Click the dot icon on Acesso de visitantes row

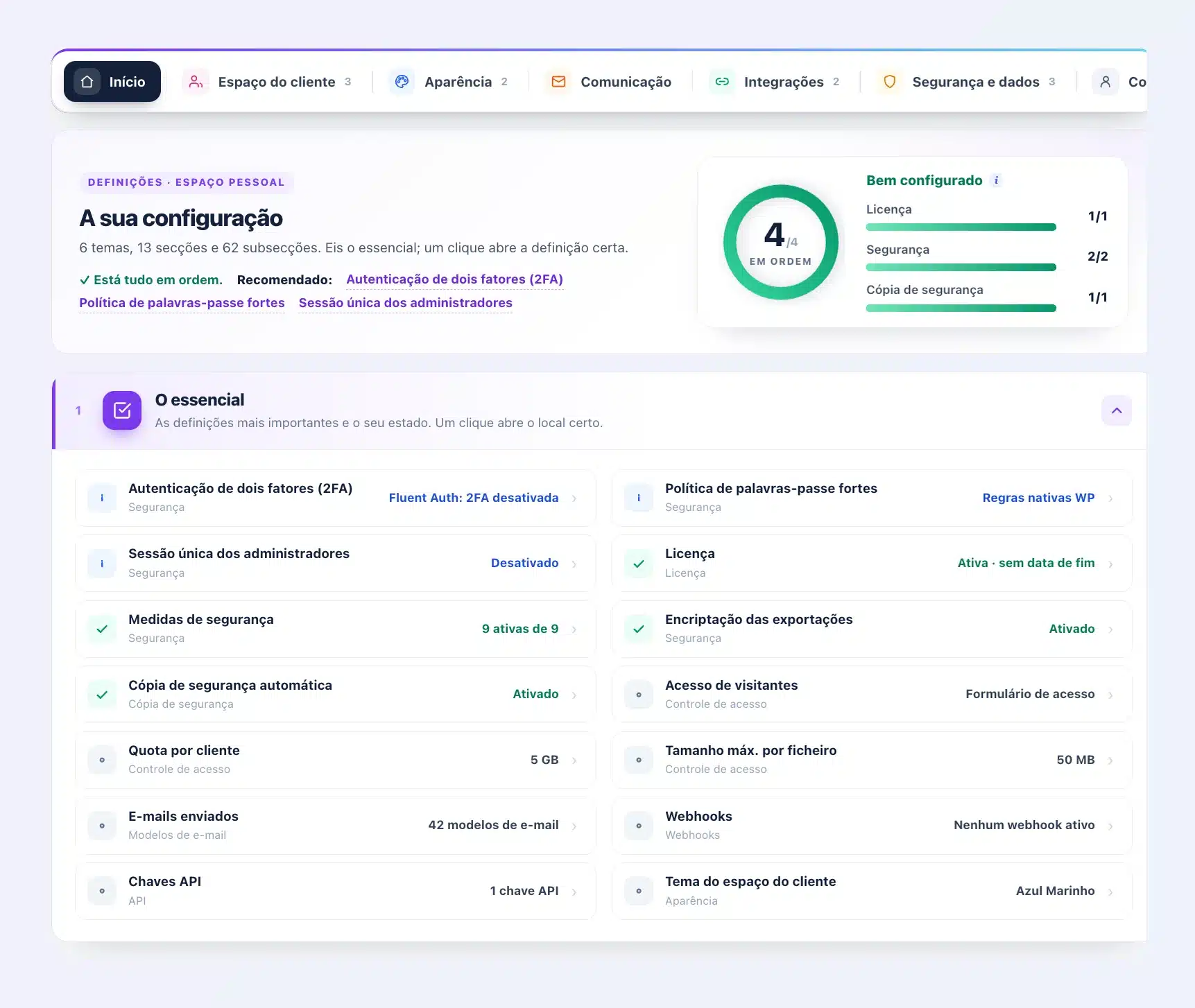point(639,695)
